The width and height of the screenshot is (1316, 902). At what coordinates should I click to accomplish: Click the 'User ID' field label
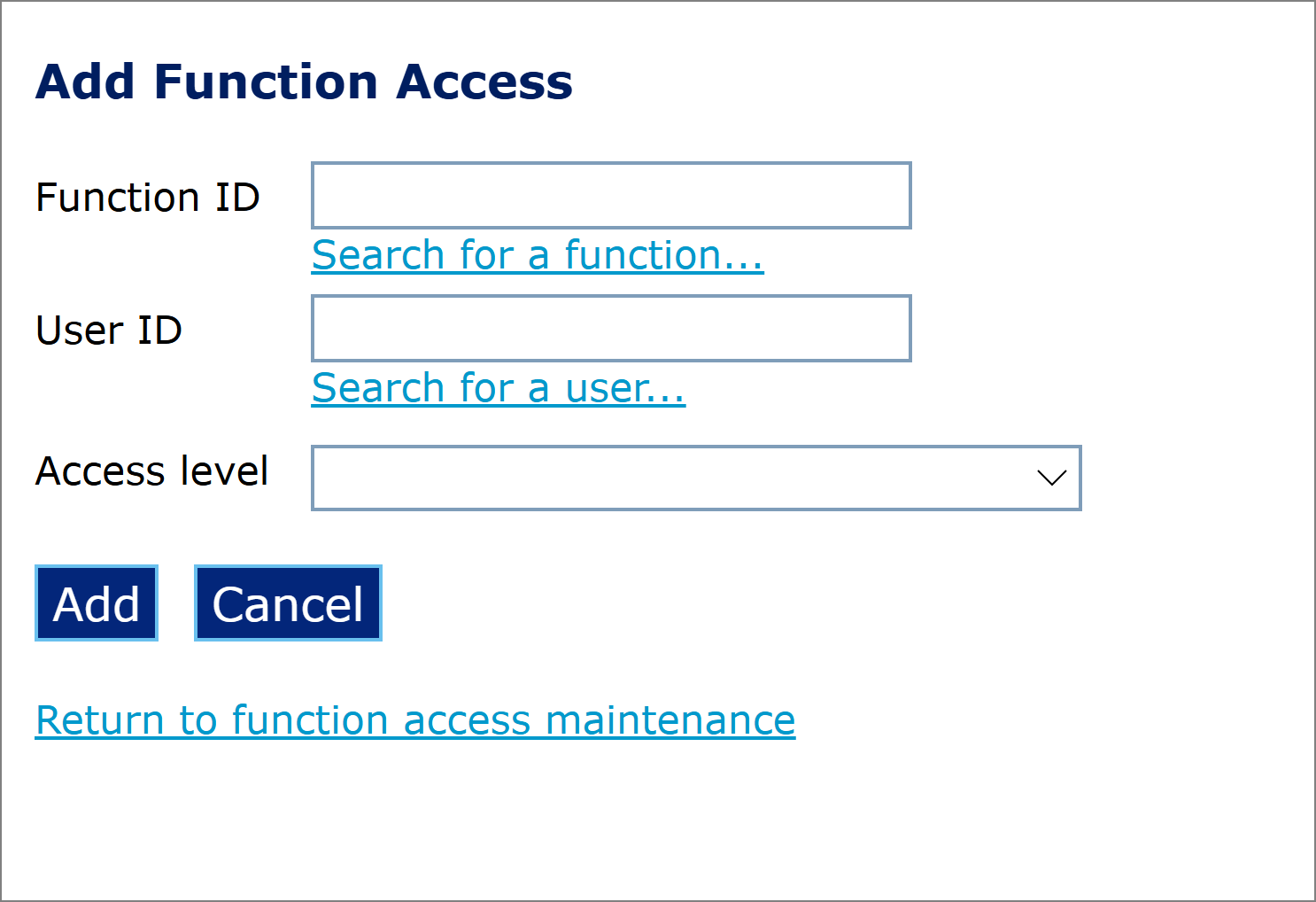coord(109,330)
